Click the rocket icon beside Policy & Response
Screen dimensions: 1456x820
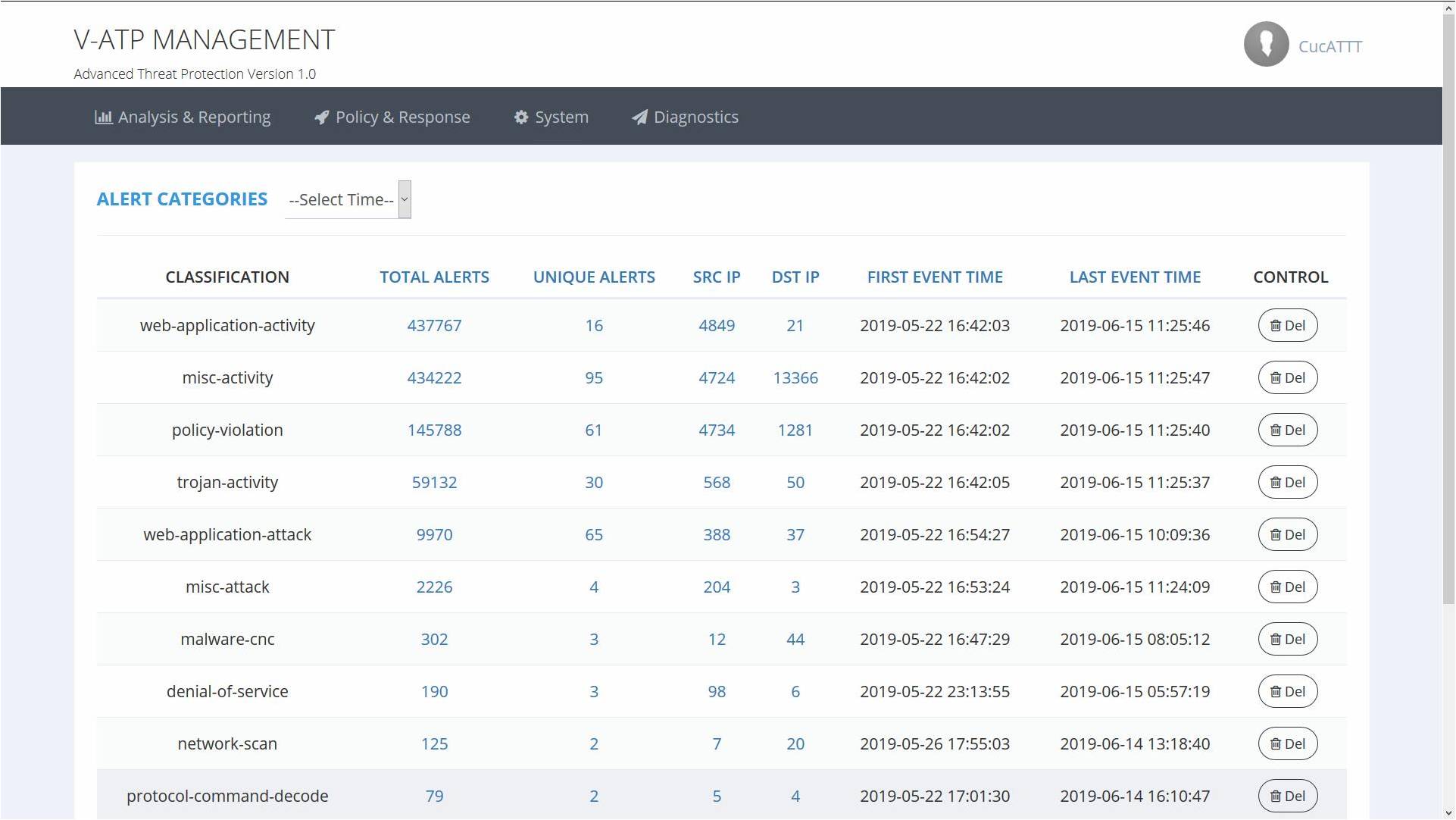[x=322, y=117]
